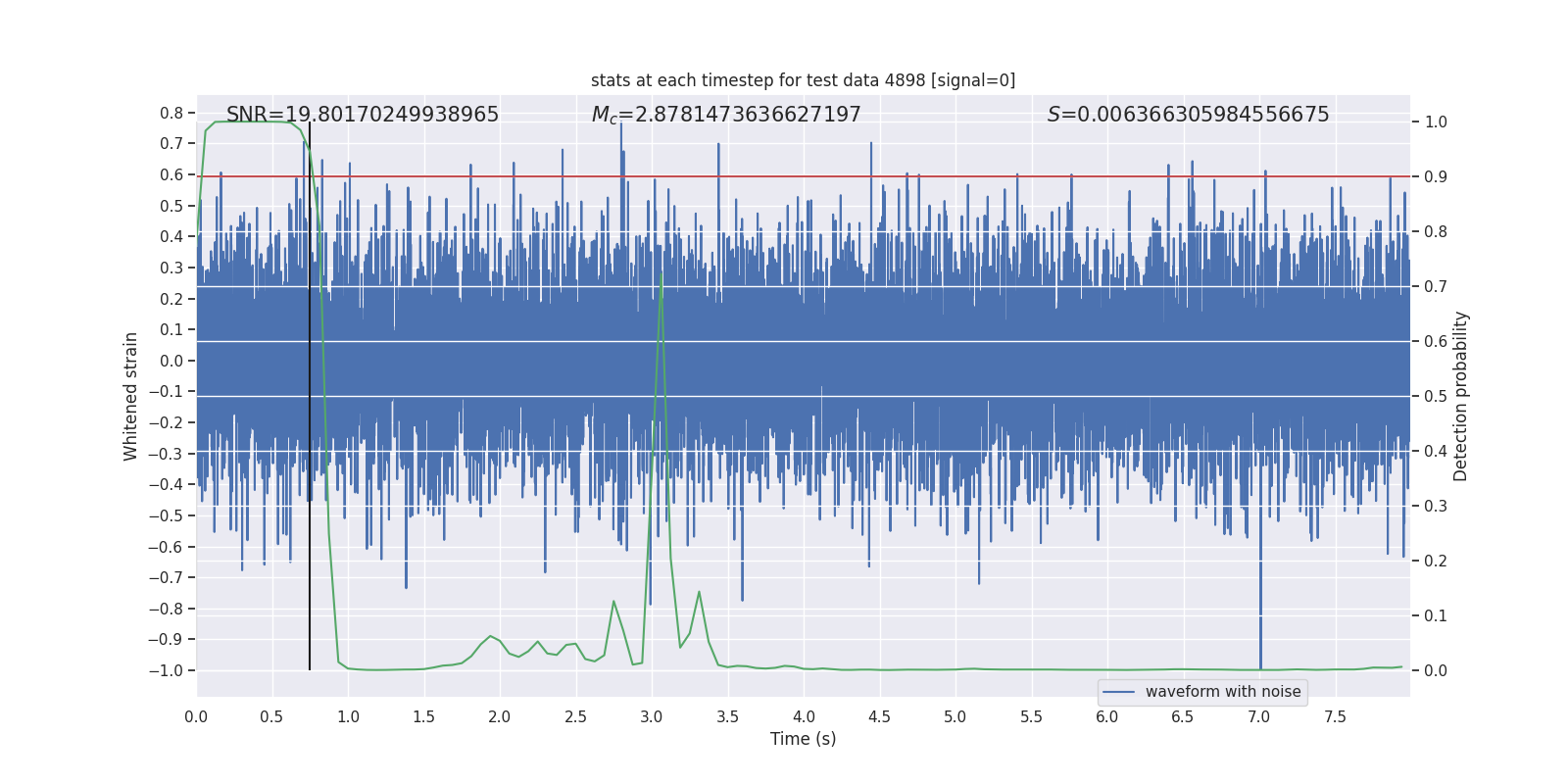This screenshot has height=784, width=1568.
Task: Click the red horizontal threshold line
Action: click(x=803, y=176)
